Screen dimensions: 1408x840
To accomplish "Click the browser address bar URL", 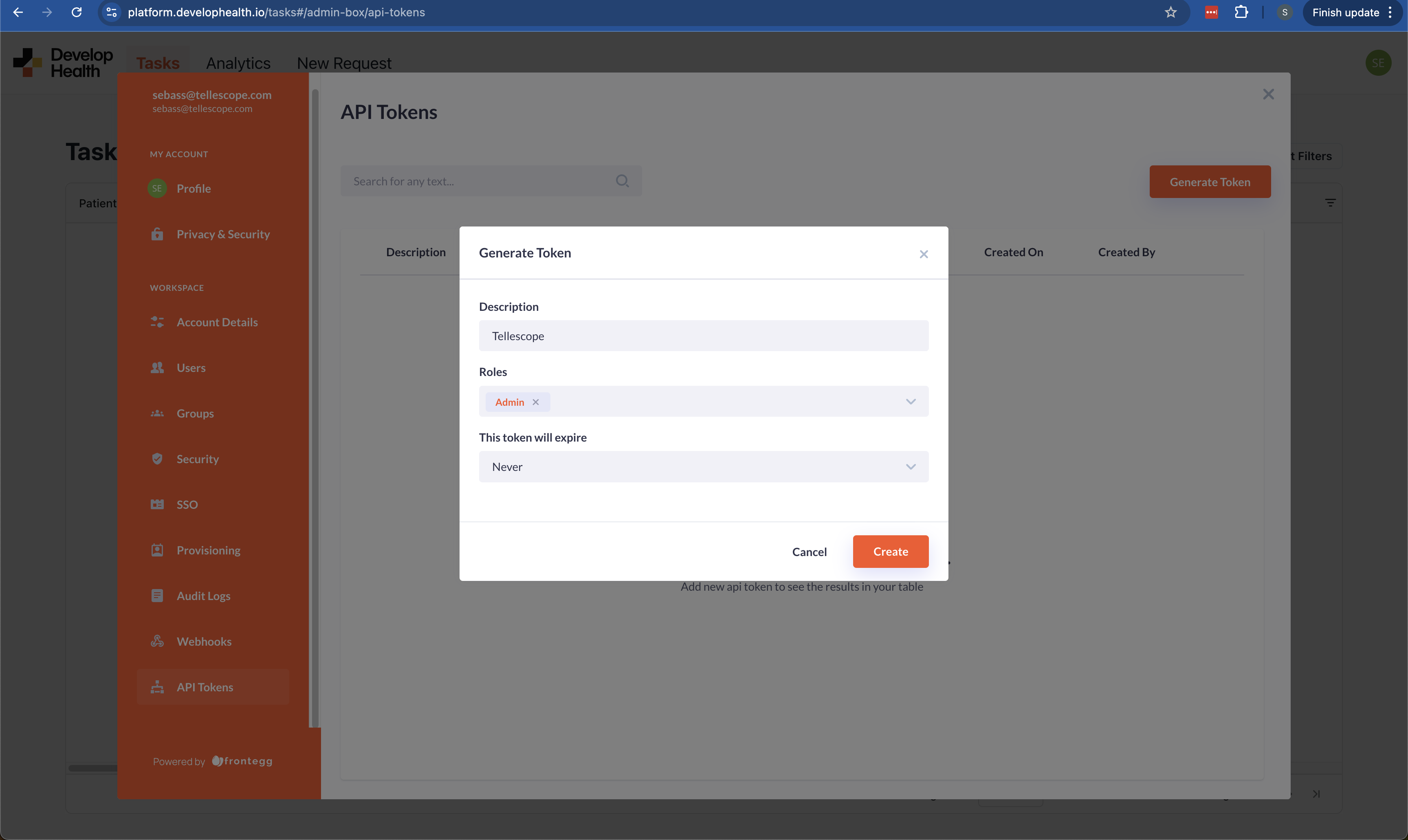I will coord(276,12).
